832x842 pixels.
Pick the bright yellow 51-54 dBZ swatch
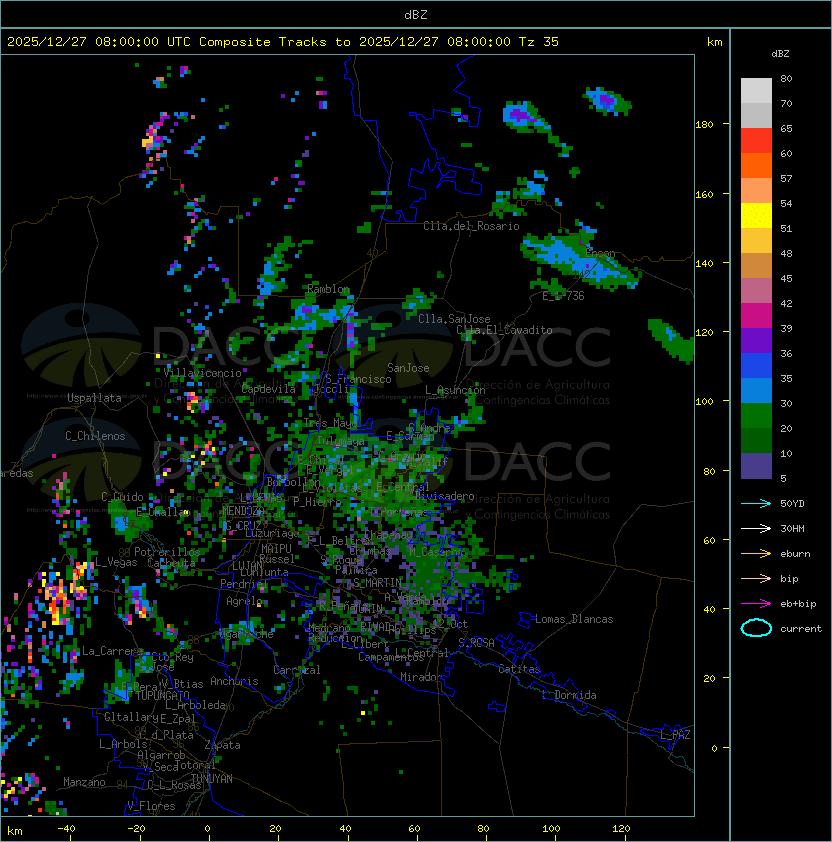tap(756, 215)
